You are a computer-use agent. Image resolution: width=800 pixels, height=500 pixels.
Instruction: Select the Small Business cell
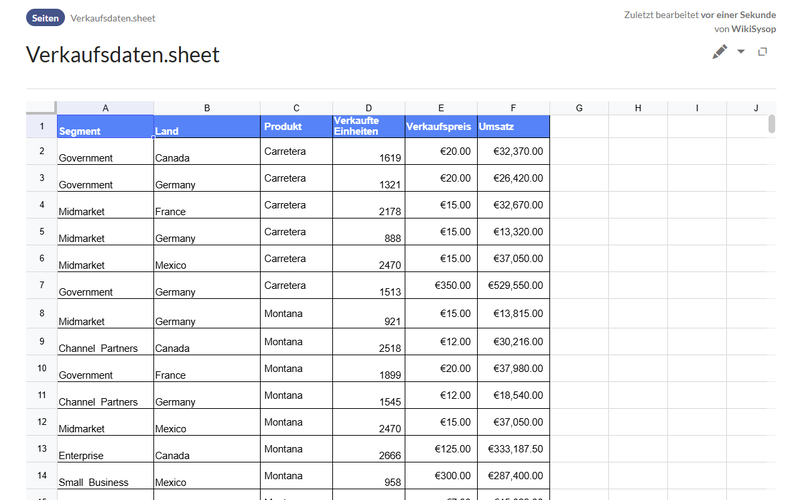[x=105, y=476]
